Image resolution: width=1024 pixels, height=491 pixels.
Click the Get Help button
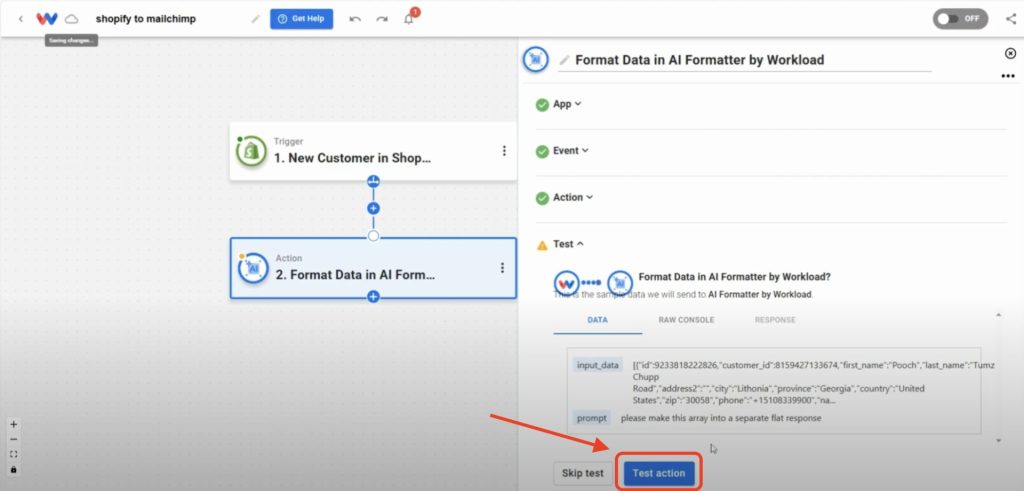(302, 19)
